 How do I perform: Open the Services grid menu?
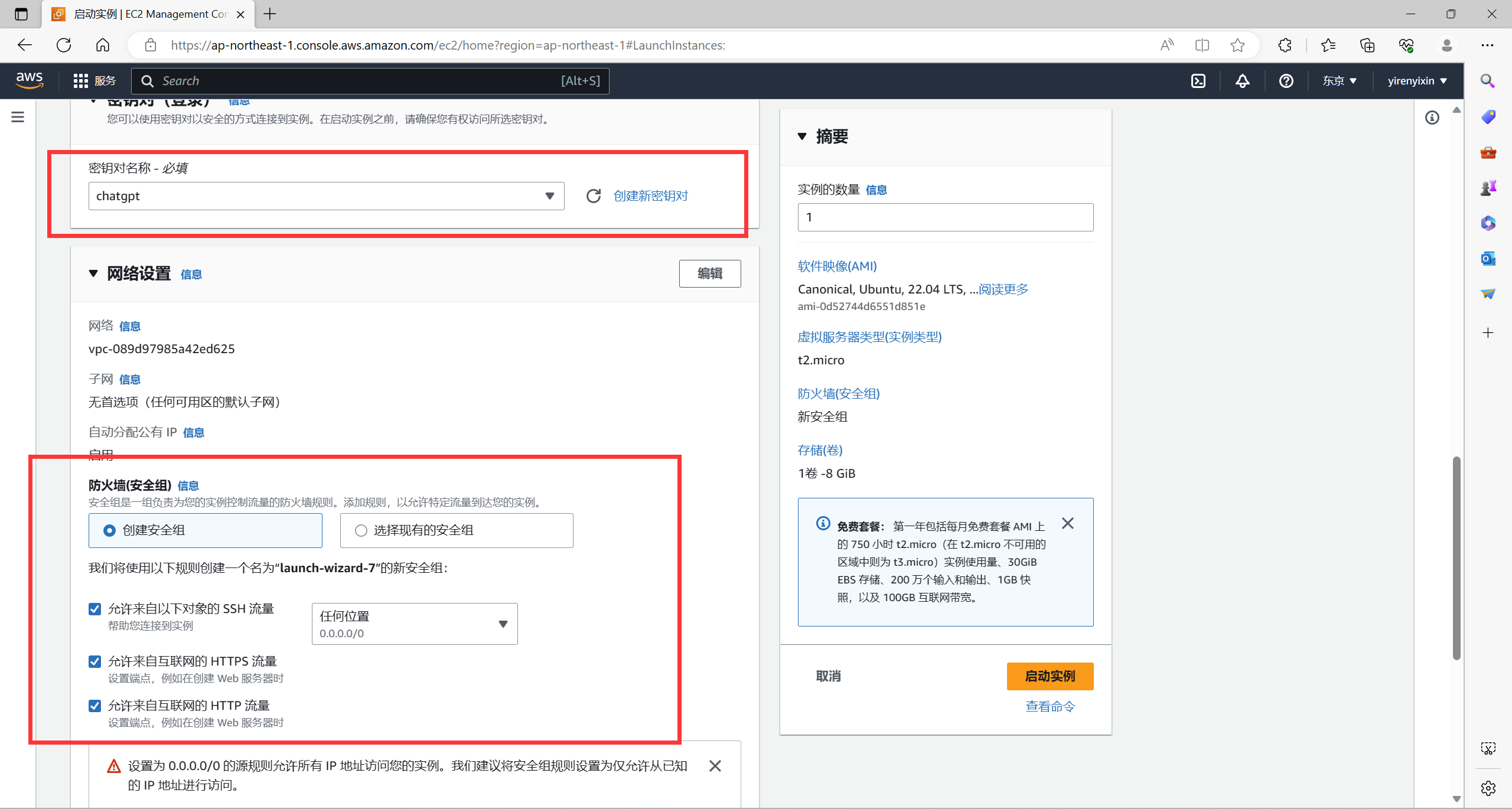tap(94, 81)
